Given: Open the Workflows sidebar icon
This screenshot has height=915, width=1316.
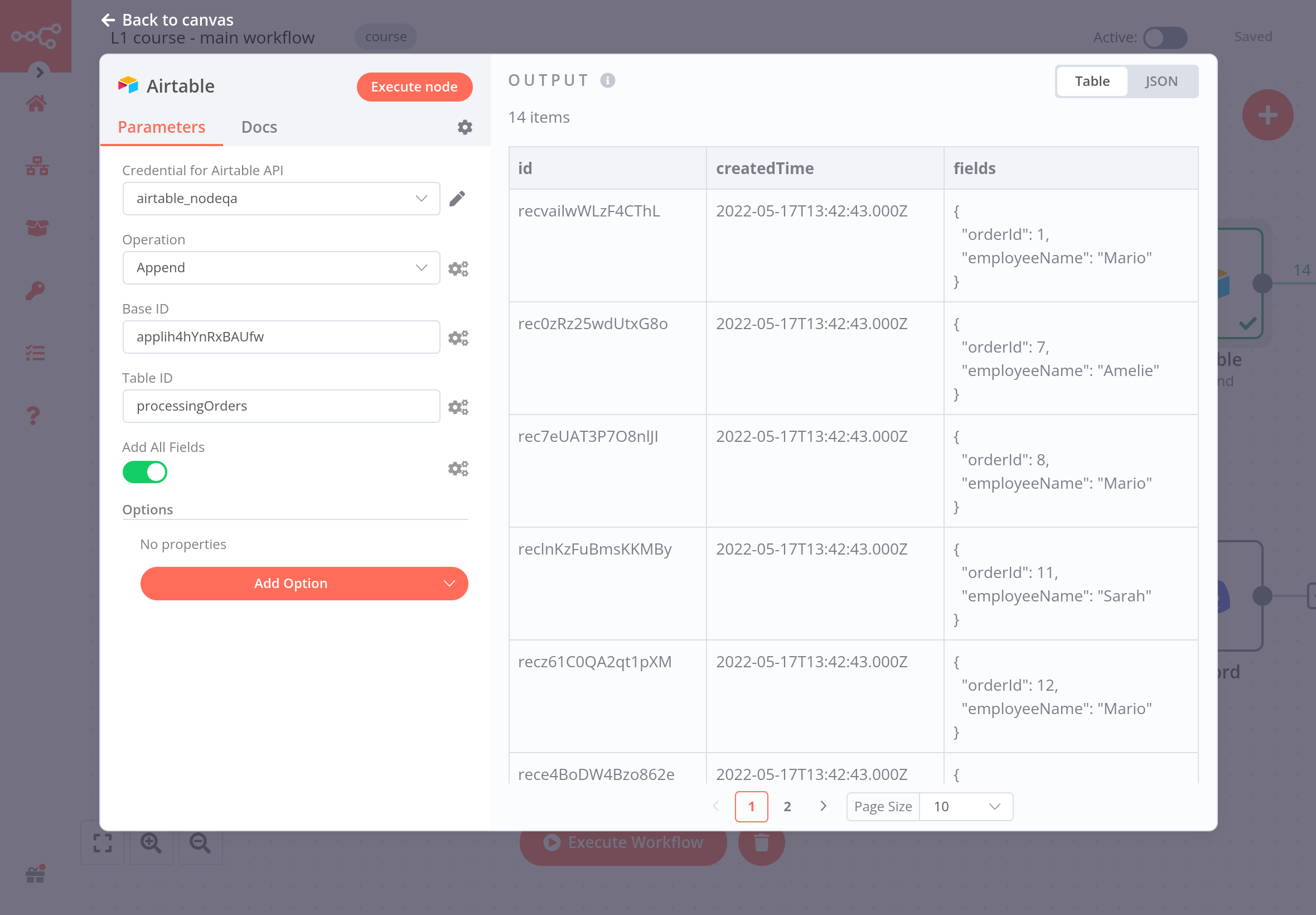Looking at the screenshot, I should pos(36,166).
